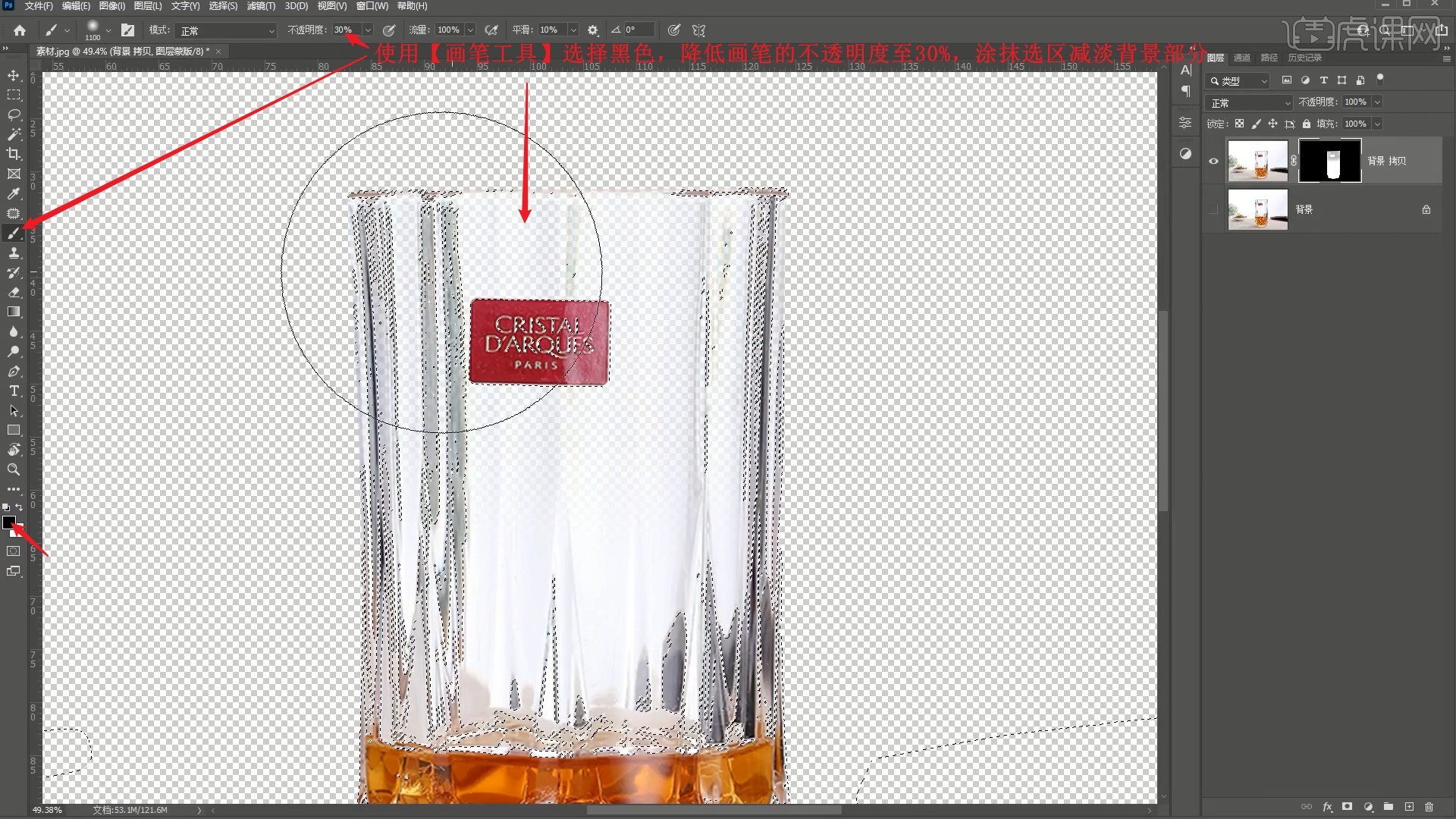Open the brush 模式 blend mode dropdown
The height and width of the screenshot is (819, 1456).
coord(226,30)
